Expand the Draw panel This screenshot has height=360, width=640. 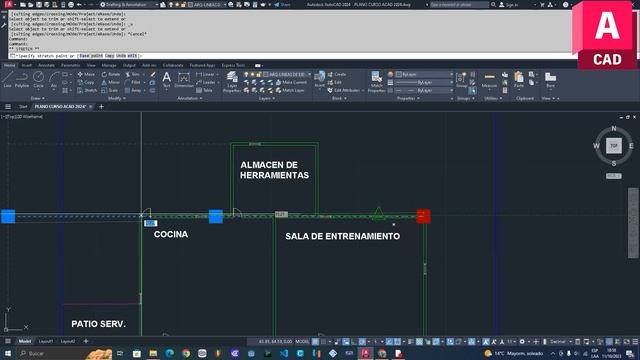pos(38,98)
